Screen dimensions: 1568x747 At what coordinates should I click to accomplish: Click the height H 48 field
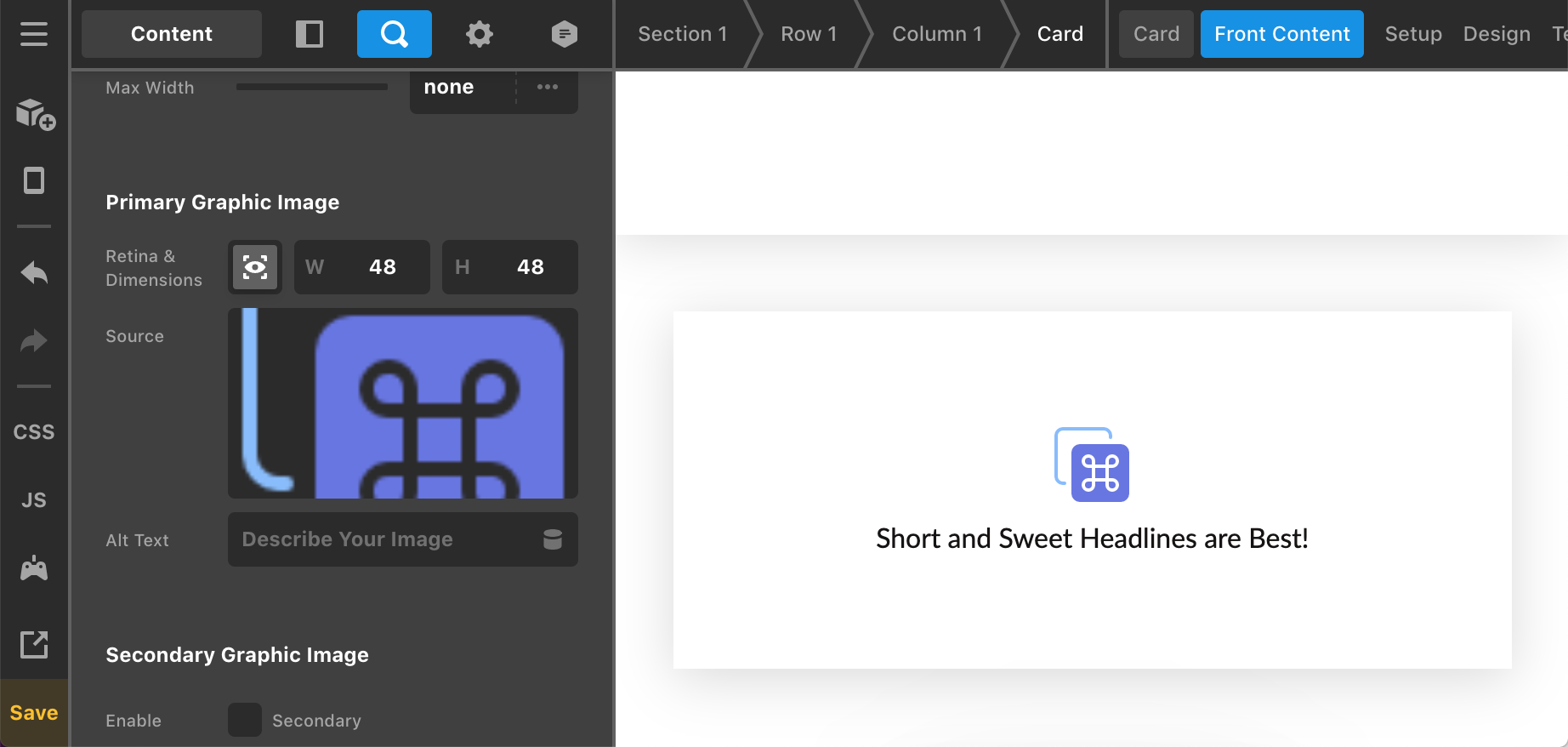(510, 267)
